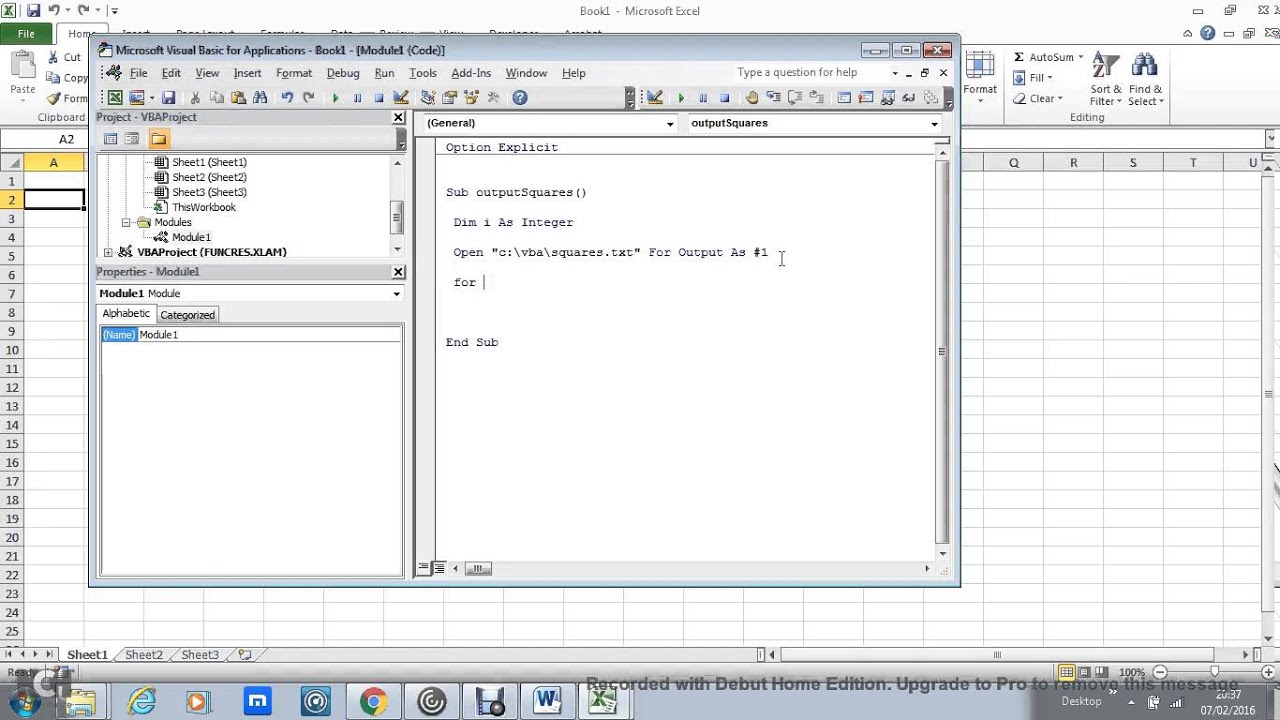The width and height of the screenshot is (1280, 720).
Task: Open the Toolbox via toolbar icon
Action: (x=493, y=98)
